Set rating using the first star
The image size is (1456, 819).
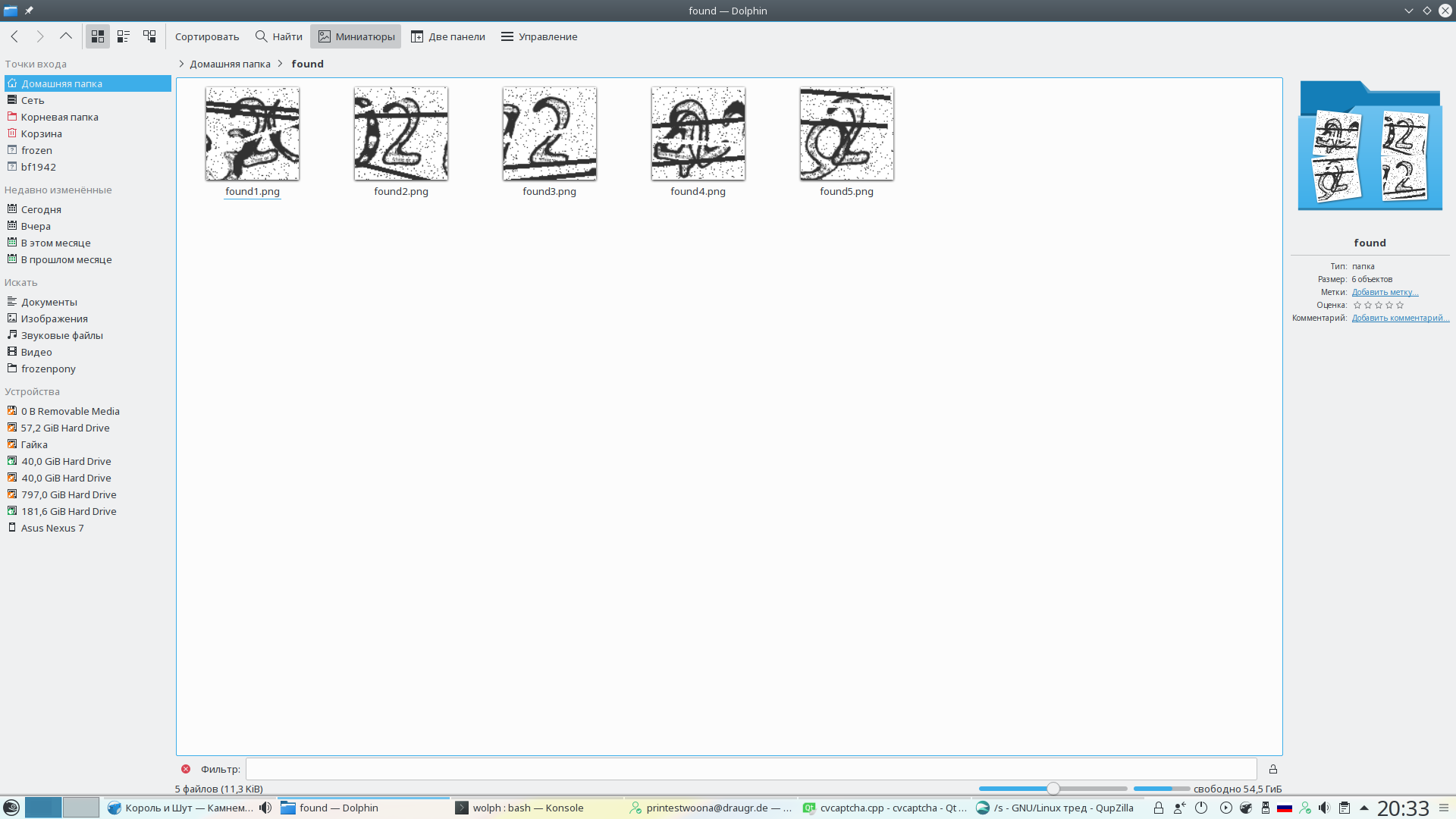click(x=1357, y=305)
